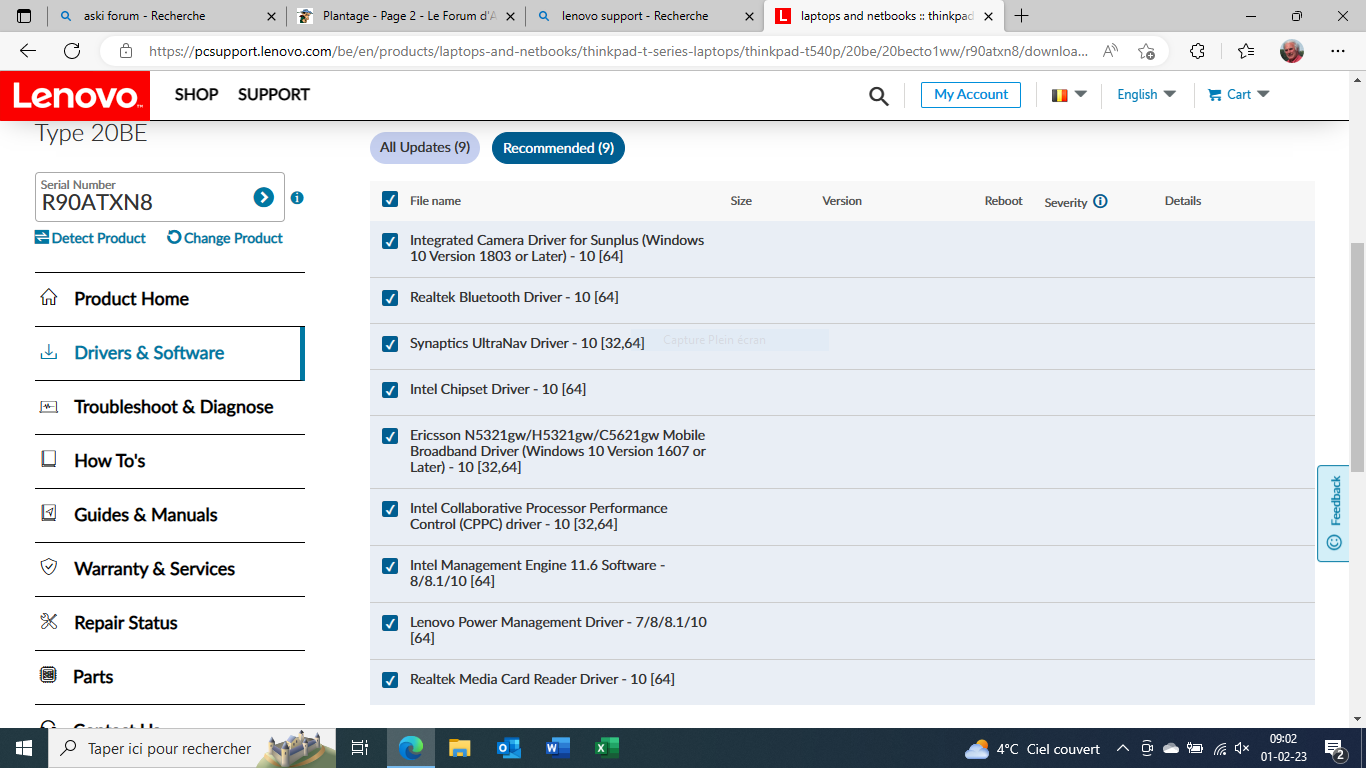The width and height of the screenshot is (1366, 768).
Task: Click the Drivers & Software download icon
Action: 48,352
